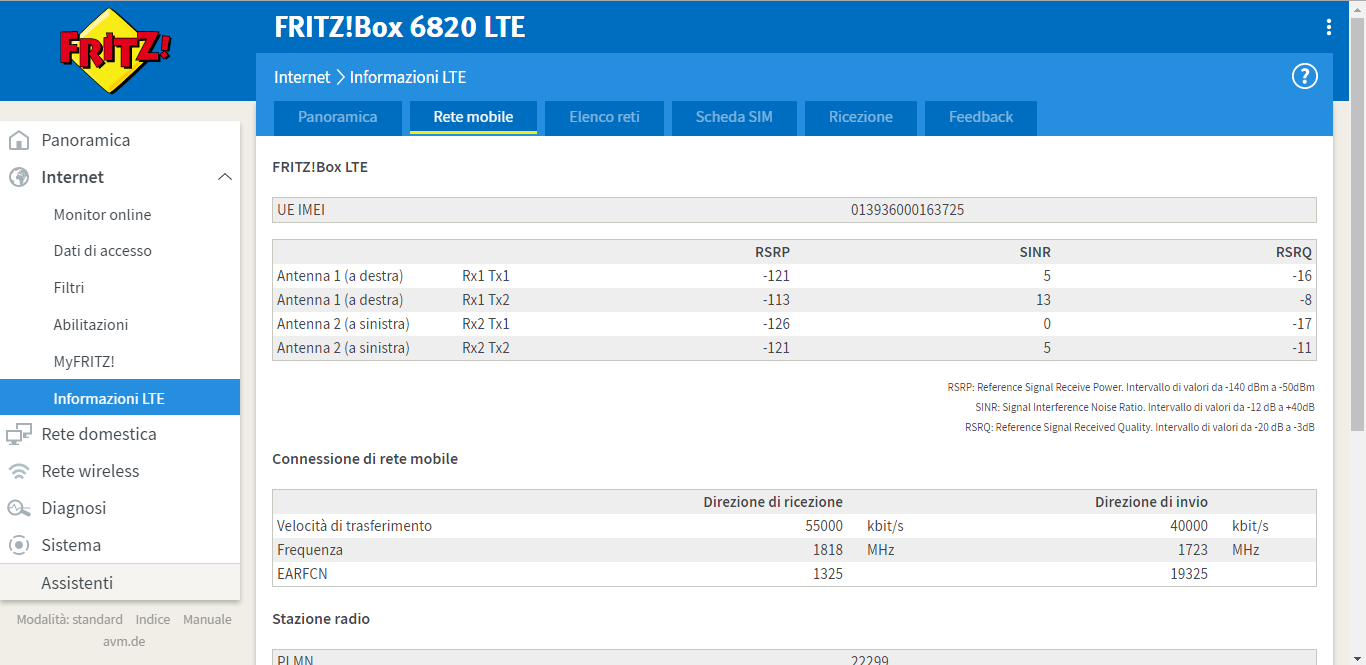Viewport: 1366px width, 665px height.
Task: Collapse the Internet menu chevron
Action: 224,177
